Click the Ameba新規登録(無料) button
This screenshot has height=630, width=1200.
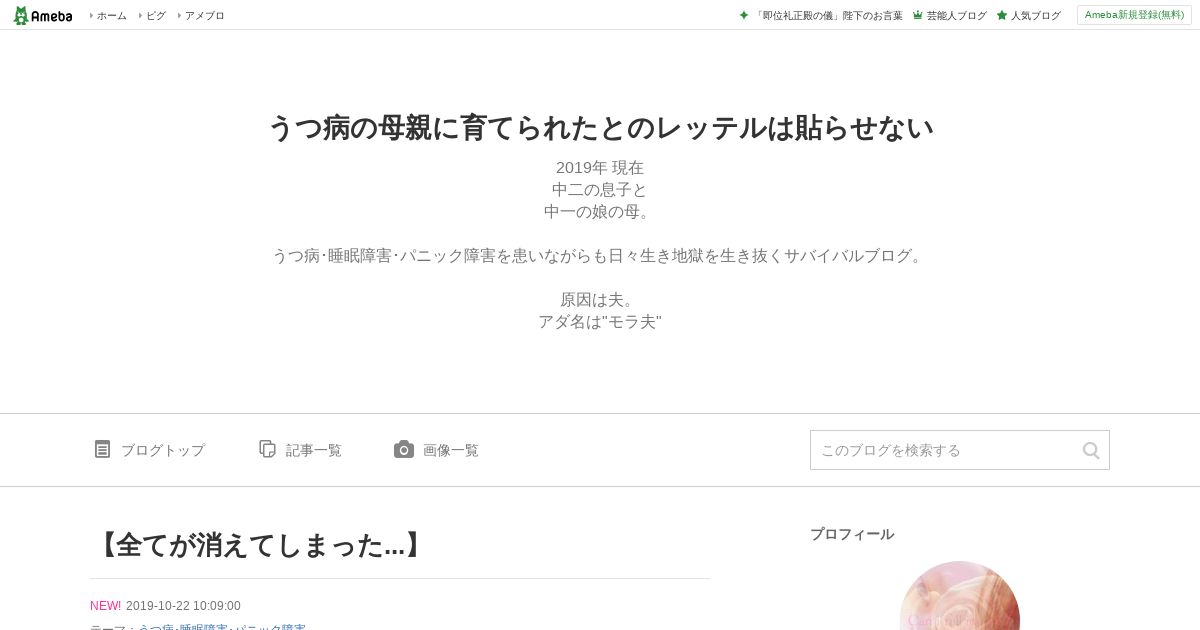(x=1134, y=15)
